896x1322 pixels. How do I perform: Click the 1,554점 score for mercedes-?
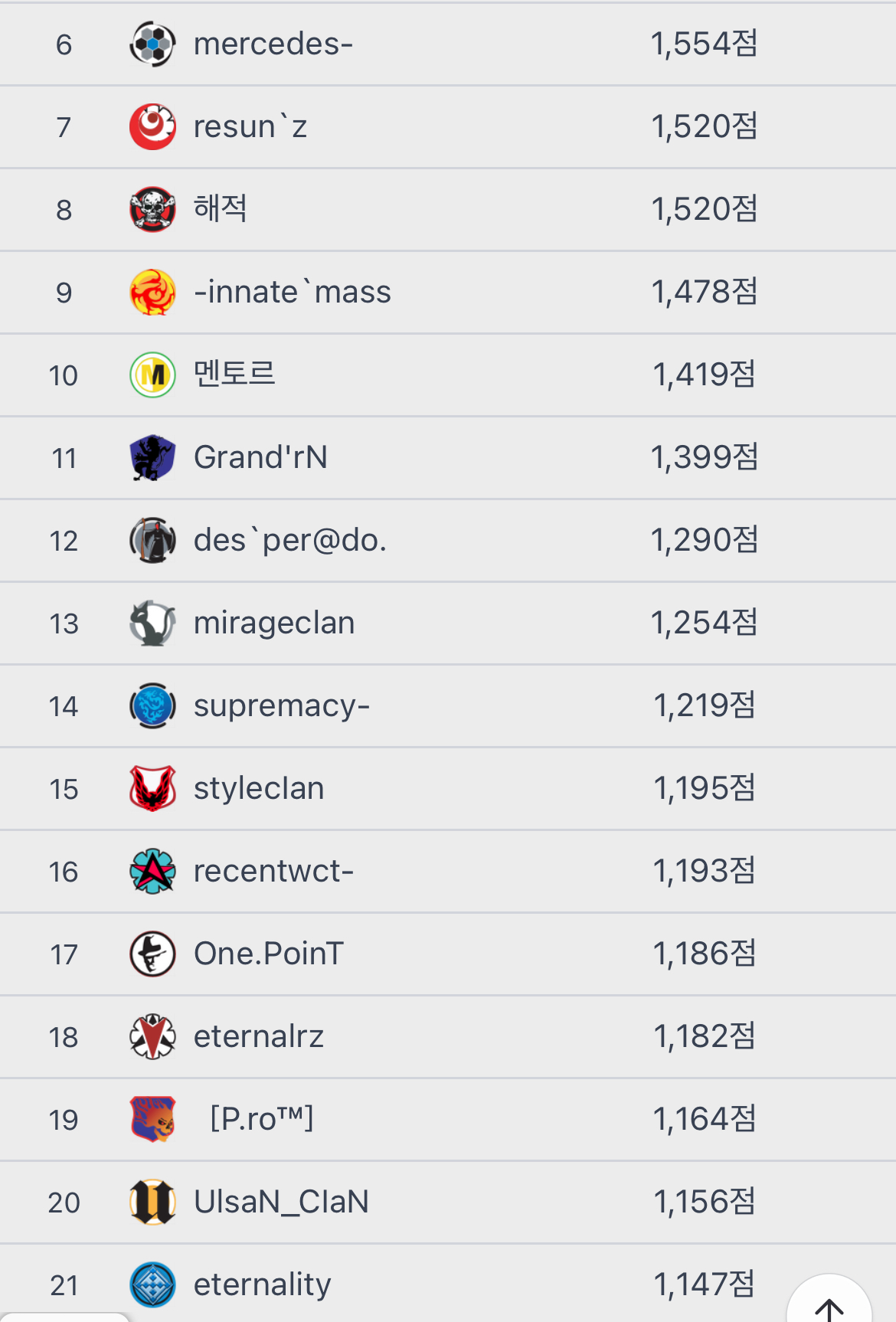pyautogui.click(x=704, y=44)
